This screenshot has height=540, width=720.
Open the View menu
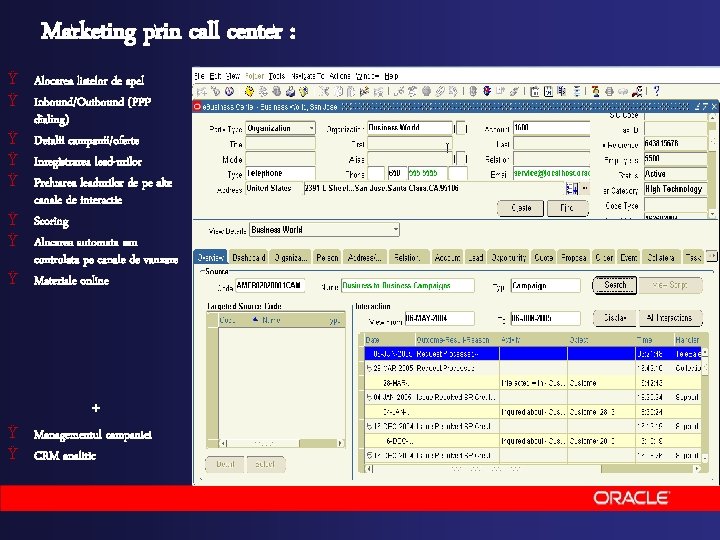tap(233, 76)
